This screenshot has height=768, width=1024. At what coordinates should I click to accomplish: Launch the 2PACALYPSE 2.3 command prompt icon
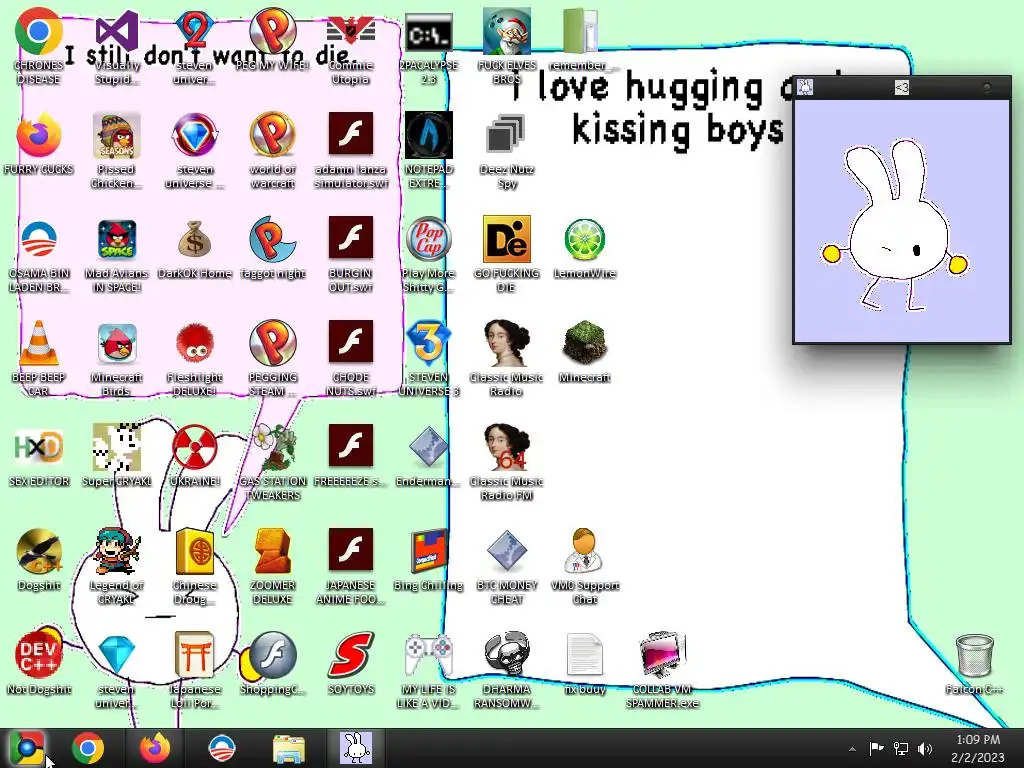point(428,33)
